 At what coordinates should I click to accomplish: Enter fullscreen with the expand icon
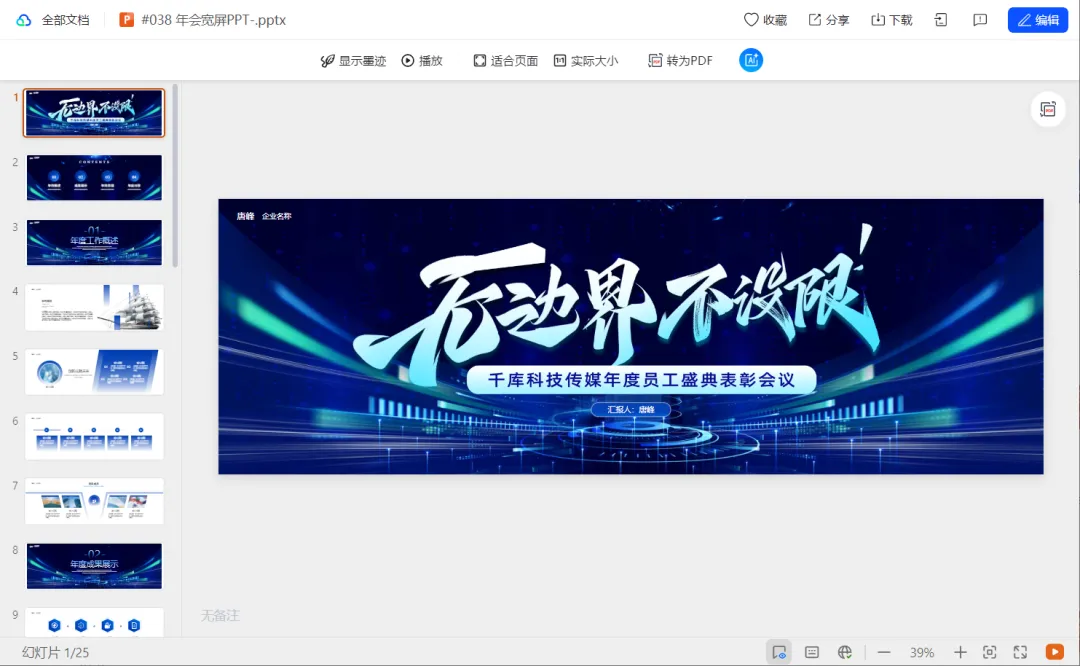[1020, 652]
